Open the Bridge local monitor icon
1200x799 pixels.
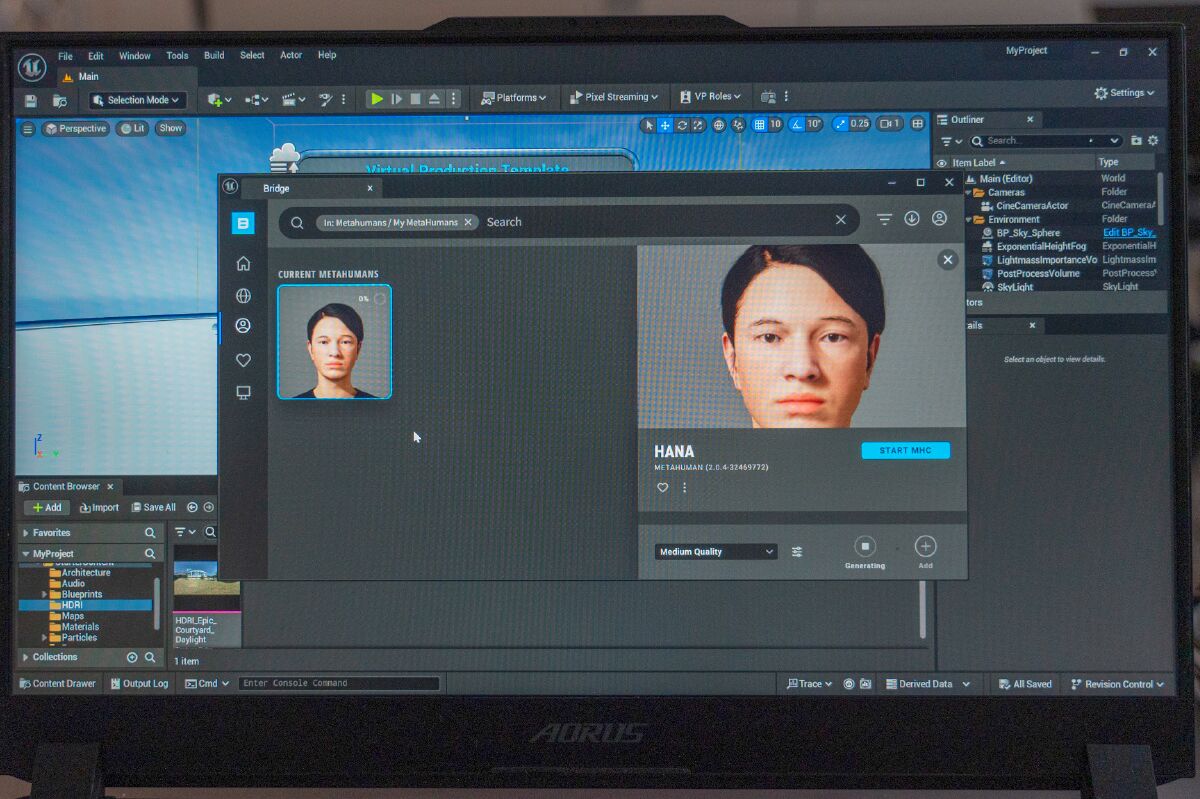click(x=243, y=393)
